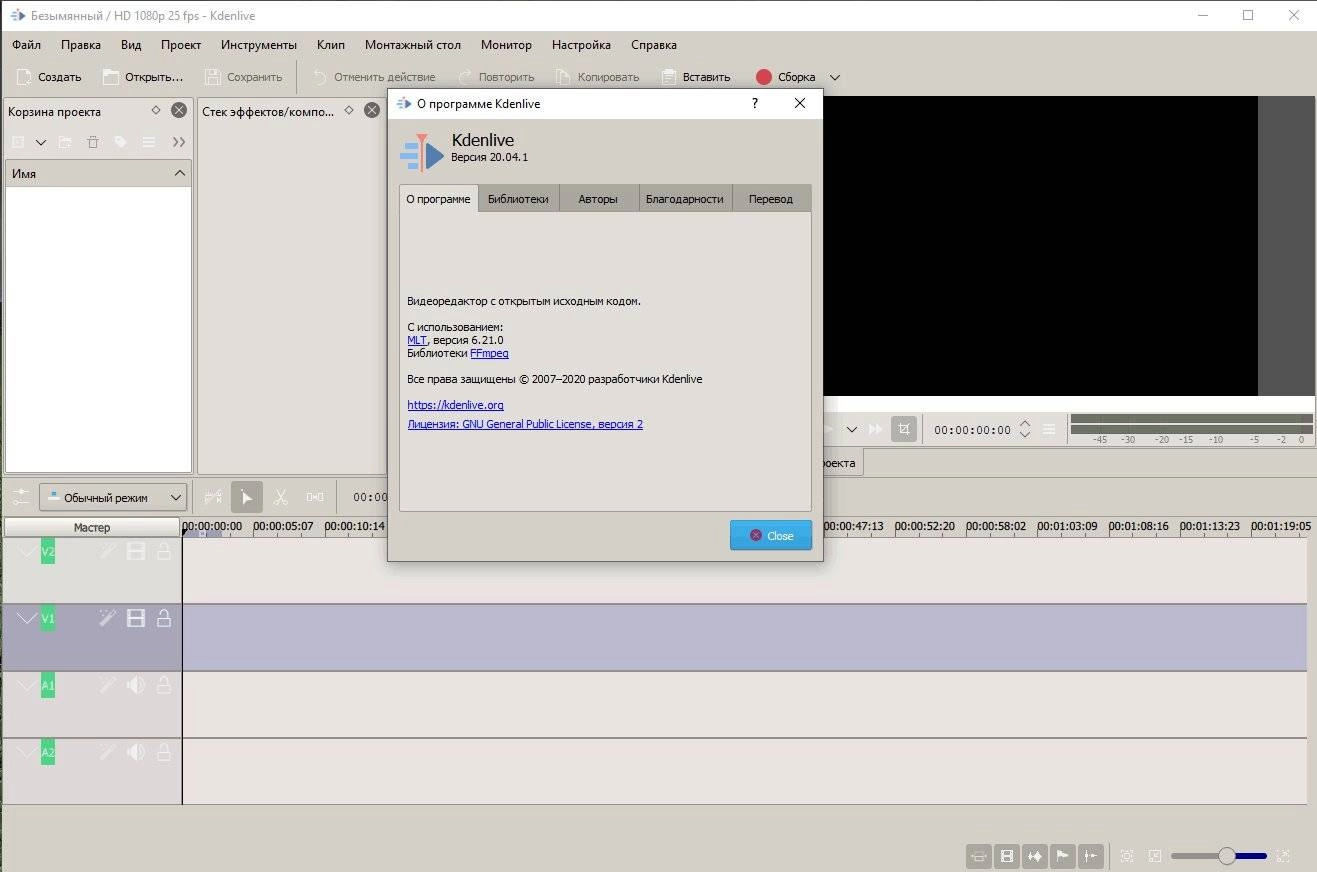1317x872 pixels.
Task: Click the create folder icon in project bin
Action: click(65, 142)
